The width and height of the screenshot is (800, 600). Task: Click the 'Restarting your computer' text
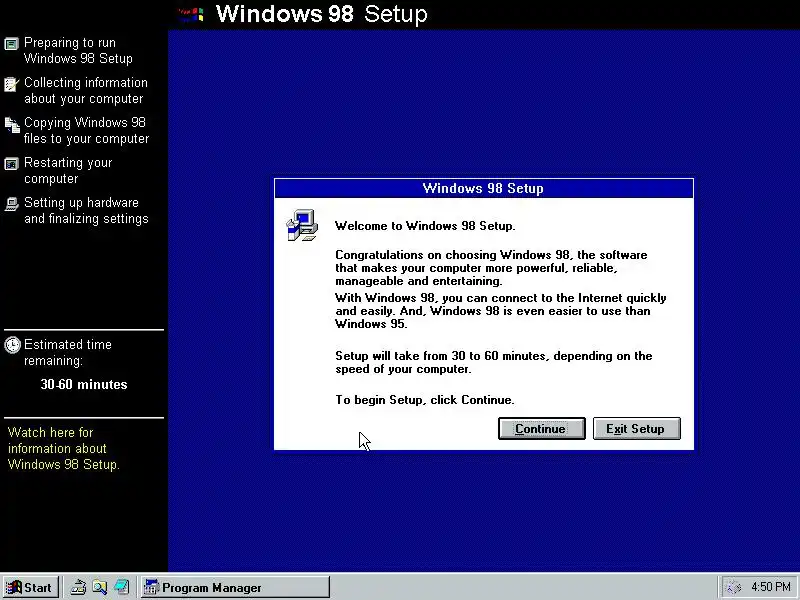click(68, 170)
